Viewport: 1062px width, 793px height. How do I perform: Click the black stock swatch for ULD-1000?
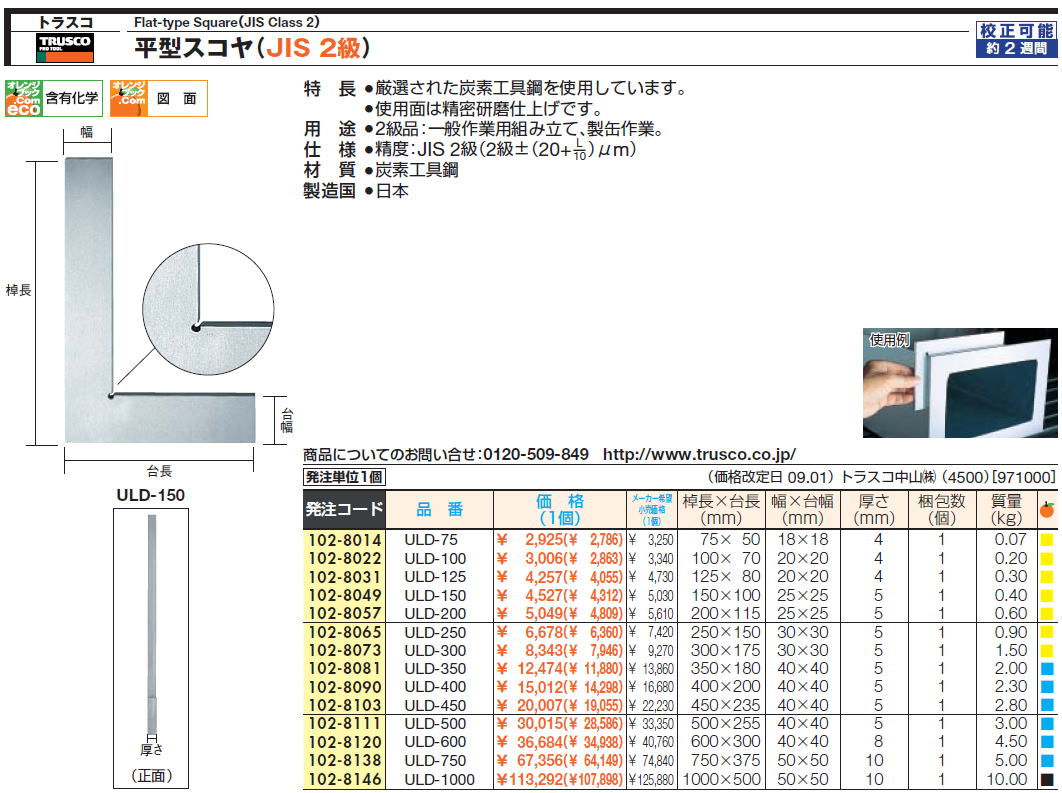[1047, 779]
